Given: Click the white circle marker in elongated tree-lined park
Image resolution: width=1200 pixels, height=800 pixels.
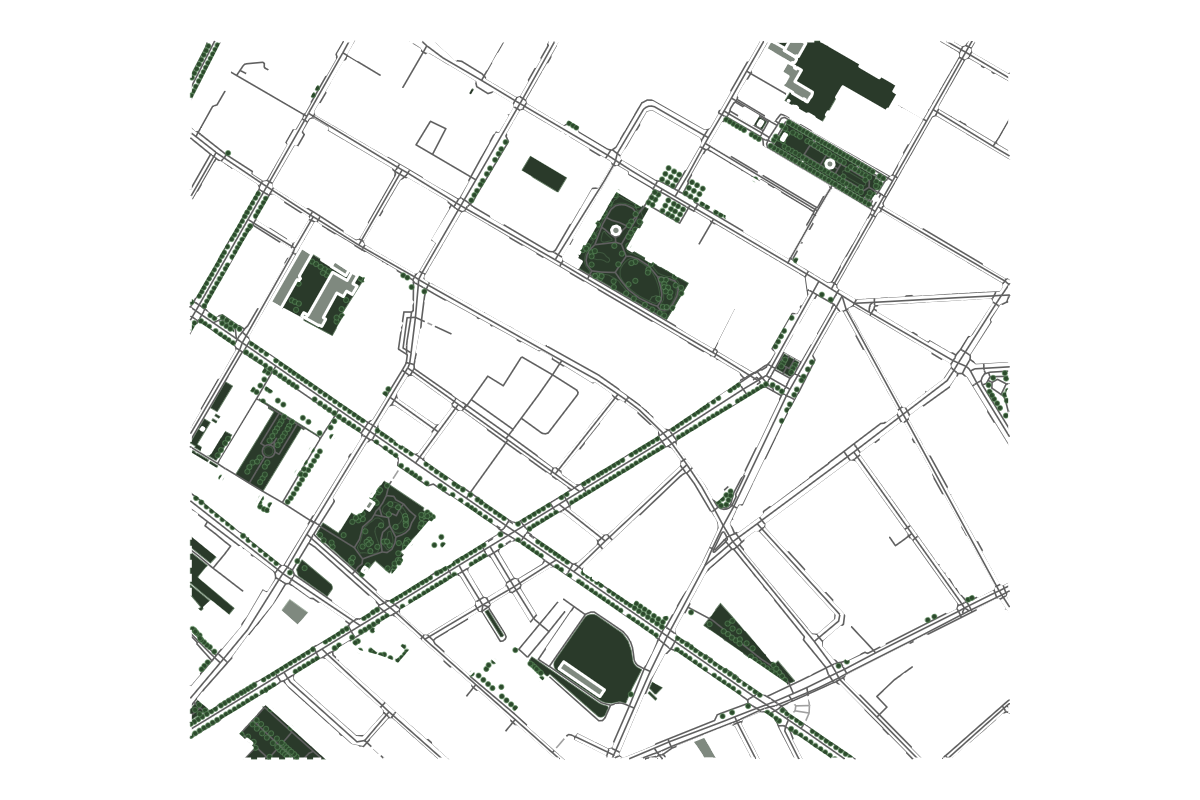Looking at the screenshot, I should [830, 163].
